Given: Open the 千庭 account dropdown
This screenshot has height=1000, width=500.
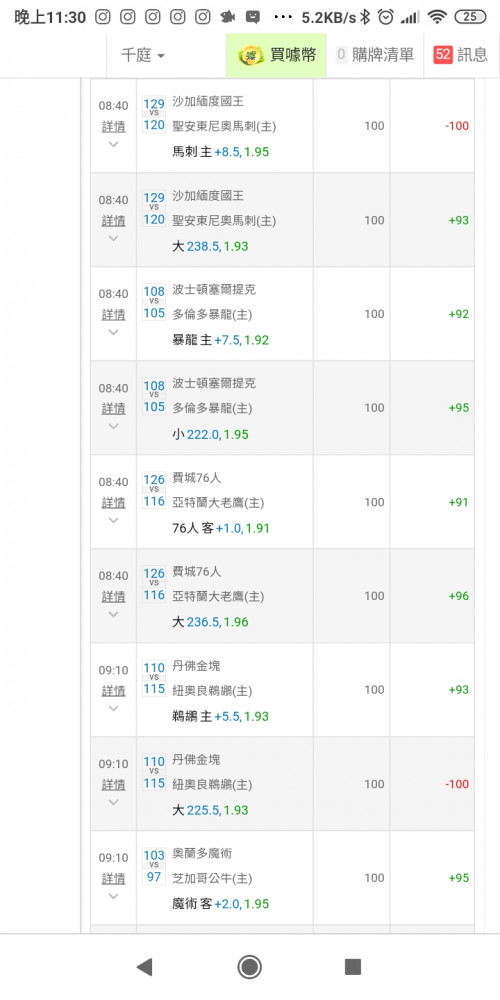Looking at the screenshot, I should [x=143, y=55].
